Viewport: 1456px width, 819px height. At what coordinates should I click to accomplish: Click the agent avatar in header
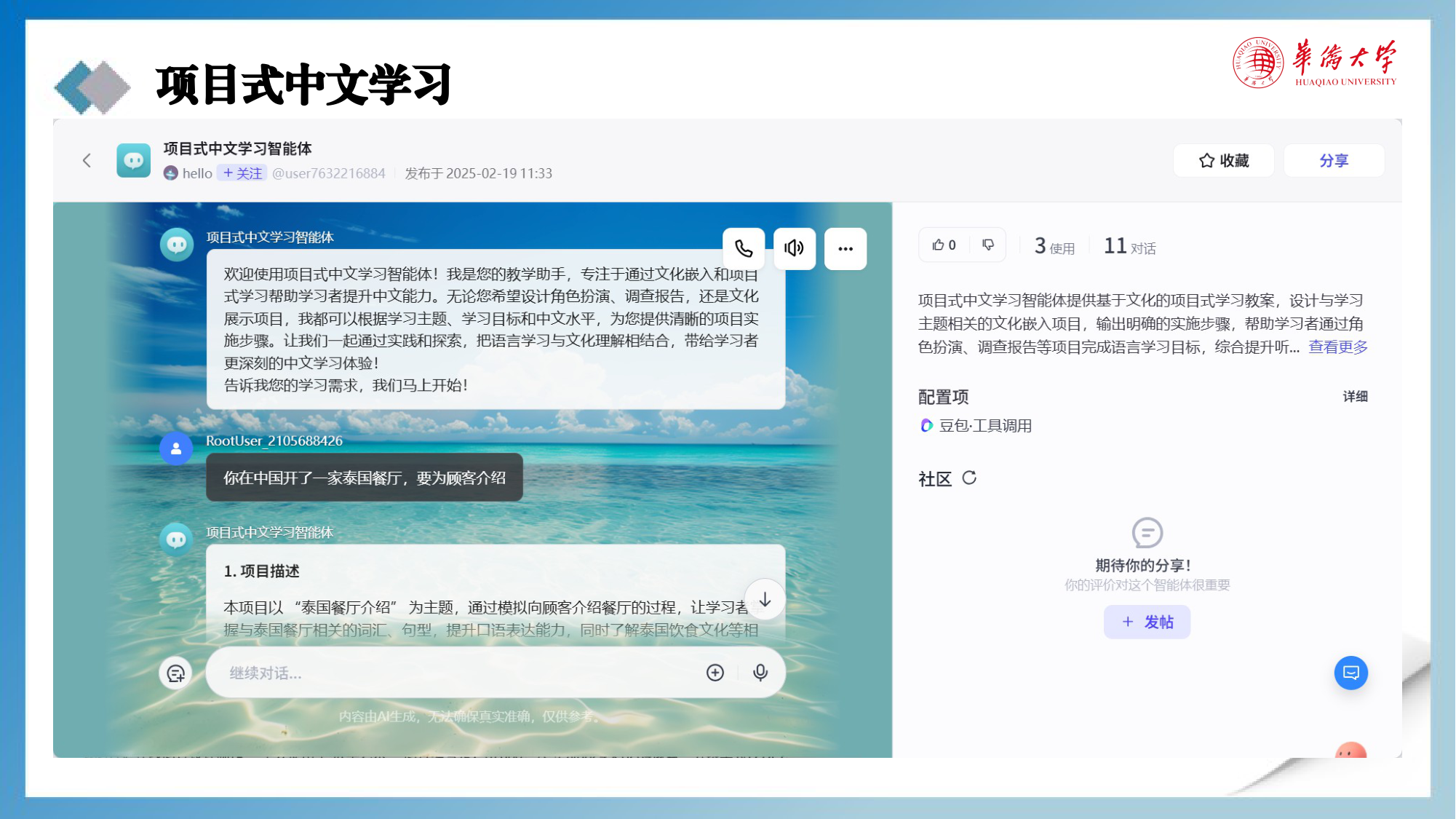(x=133, y=160)
